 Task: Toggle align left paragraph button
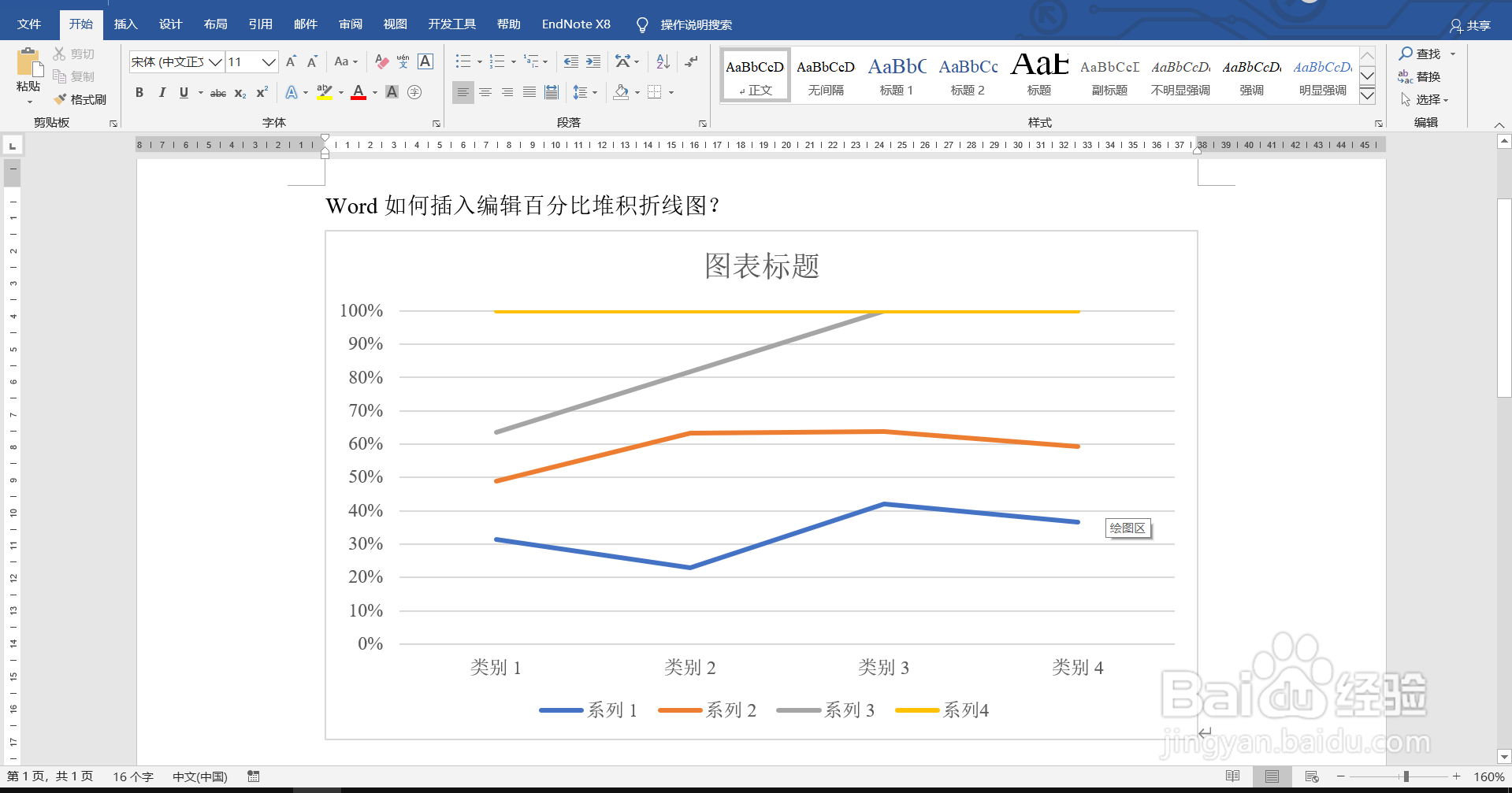463,93
